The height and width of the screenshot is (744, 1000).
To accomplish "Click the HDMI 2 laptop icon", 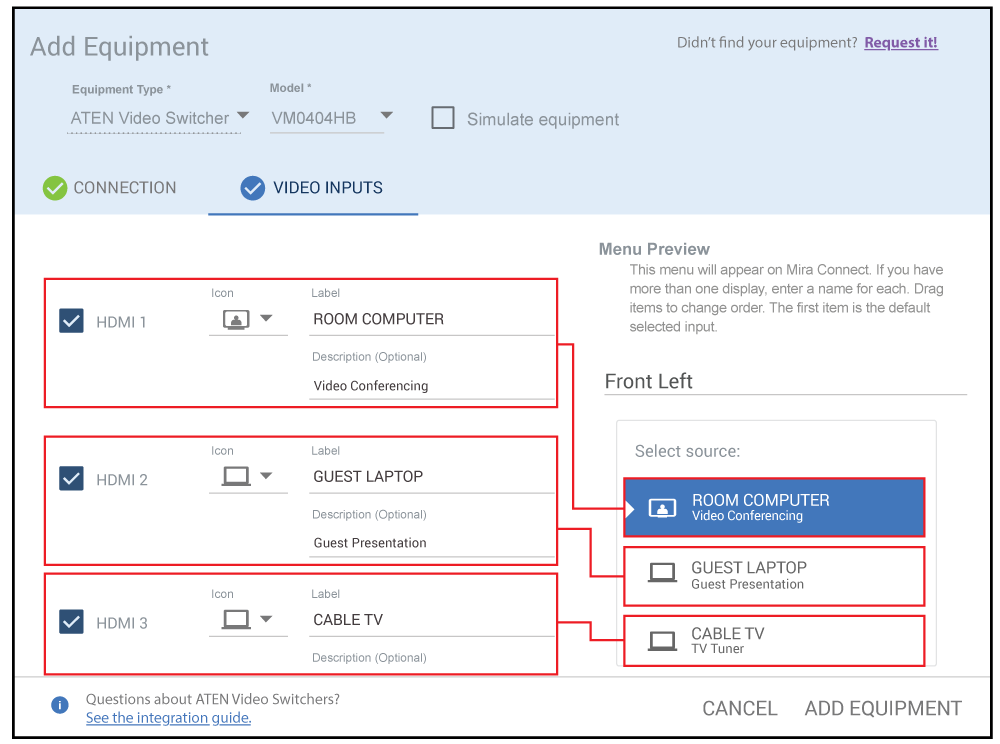I will (x=235, y=476).
